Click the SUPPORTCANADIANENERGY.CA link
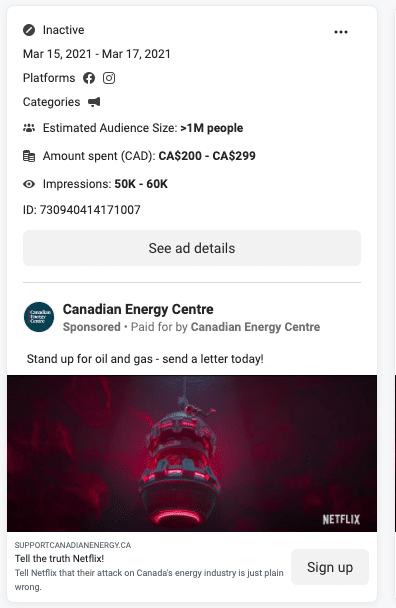The width and height of the screenshot is (396, 608). [73, 545]
